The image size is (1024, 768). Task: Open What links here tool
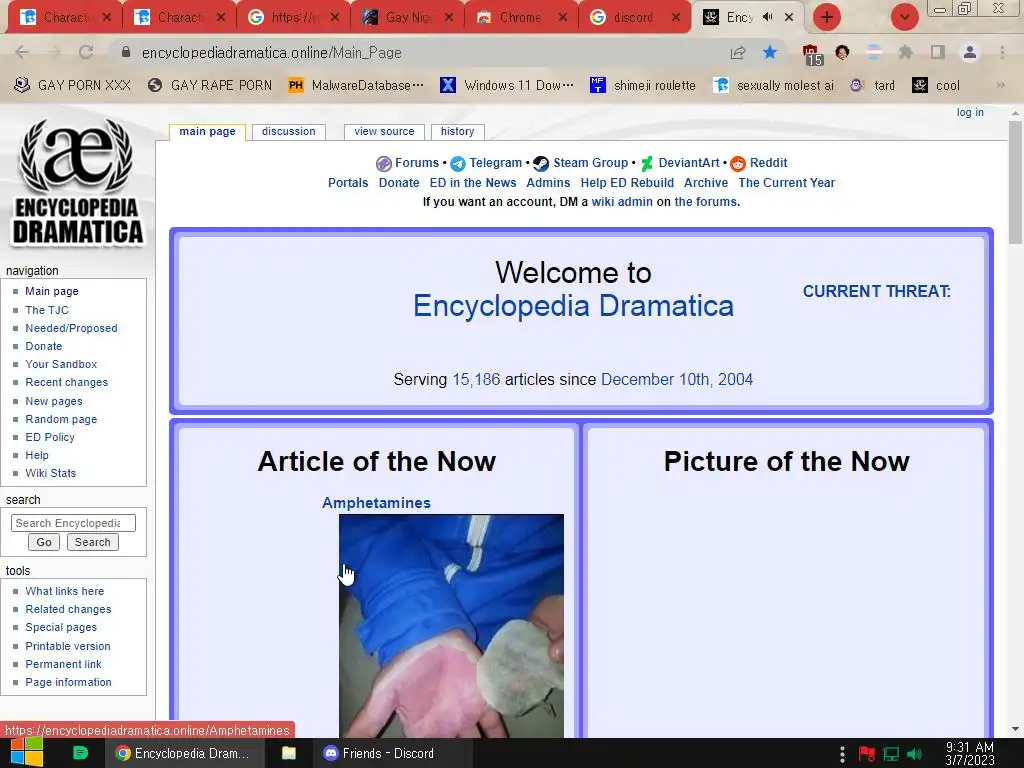point(65,591)
